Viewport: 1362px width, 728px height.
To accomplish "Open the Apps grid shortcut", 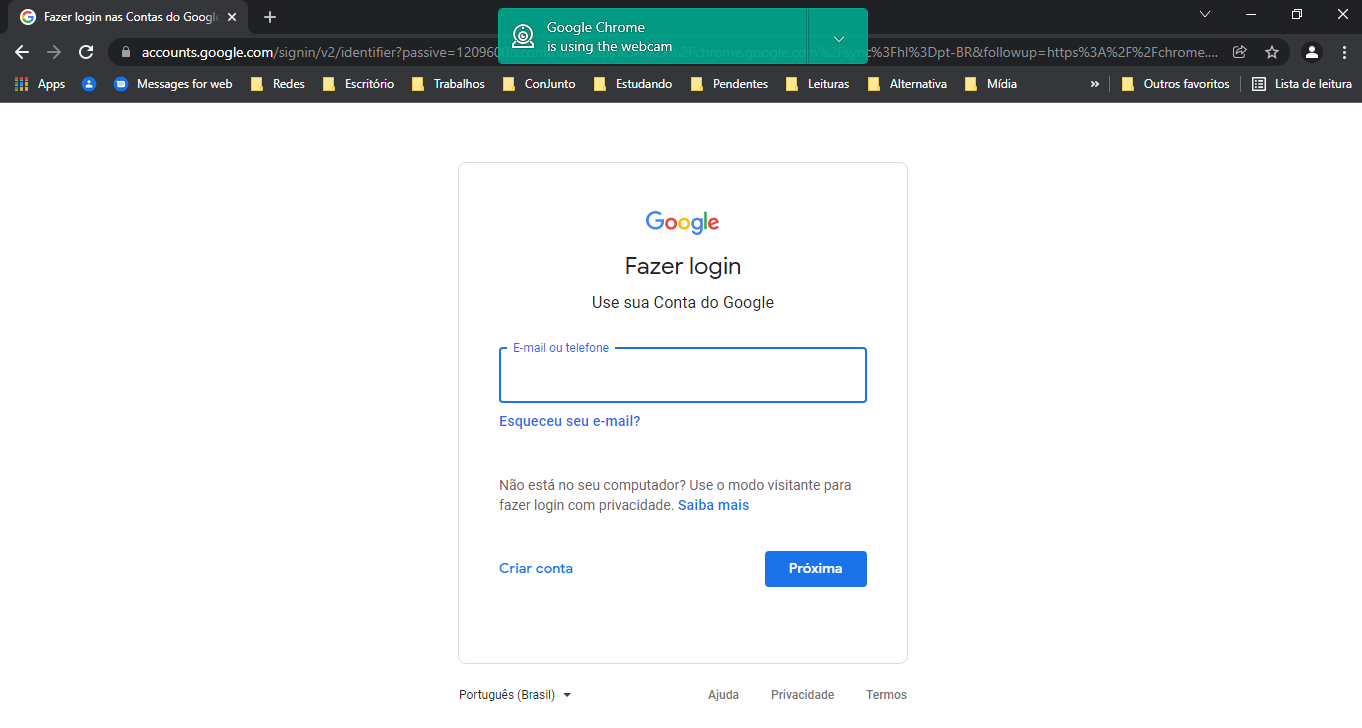I will [x=40, y=84].
